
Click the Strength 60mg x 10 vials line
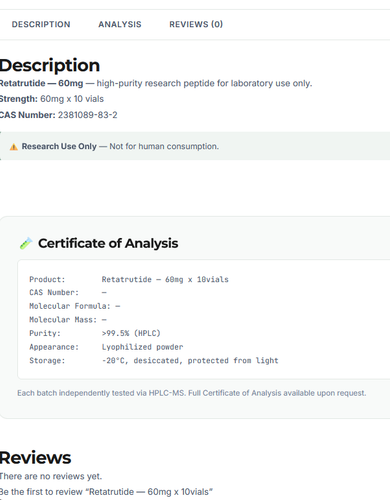coord(52,99)
